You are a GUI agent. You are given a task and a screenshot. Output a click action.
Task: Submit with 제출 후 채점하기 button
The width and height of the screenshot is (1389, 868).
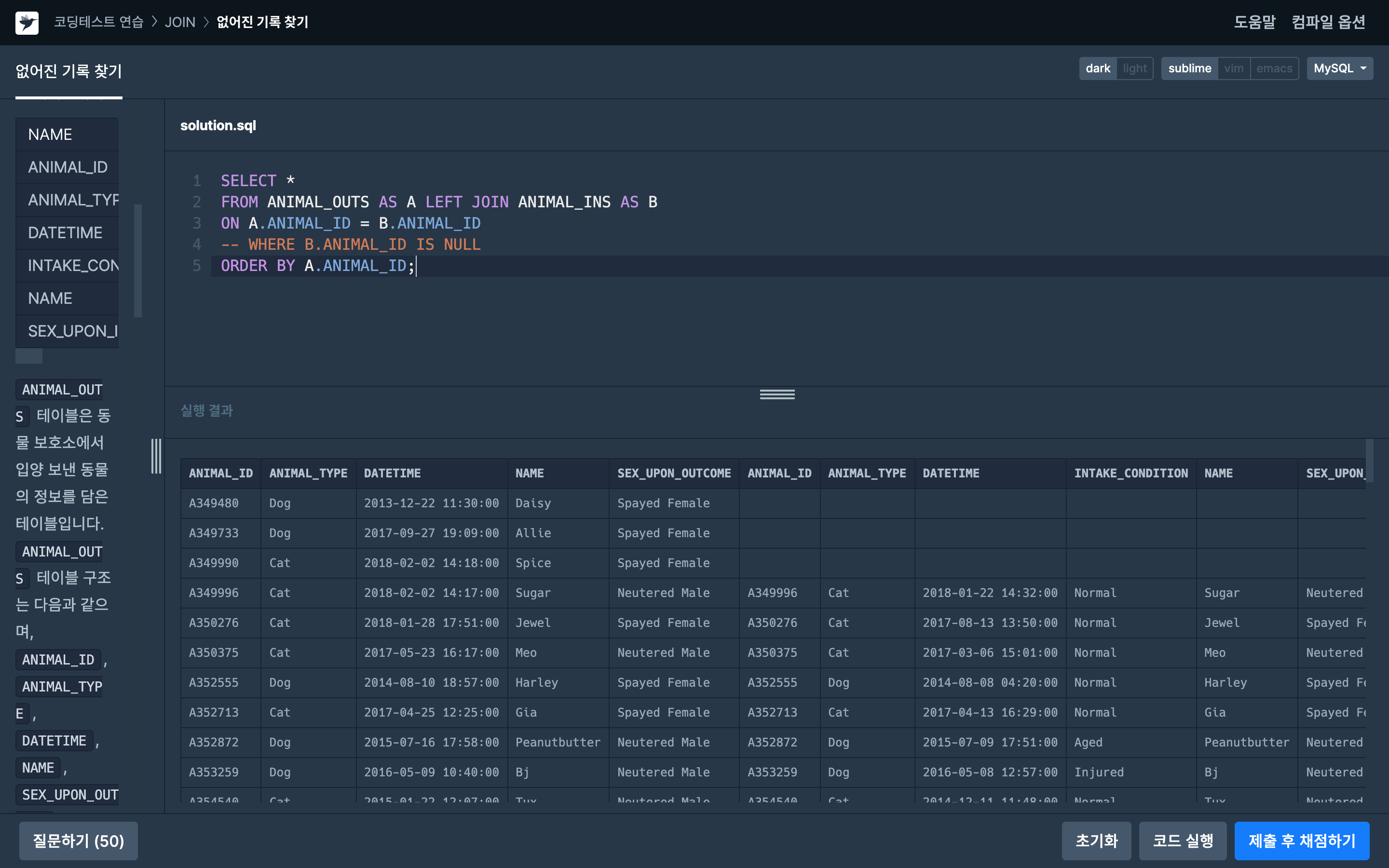[1301, 841]
